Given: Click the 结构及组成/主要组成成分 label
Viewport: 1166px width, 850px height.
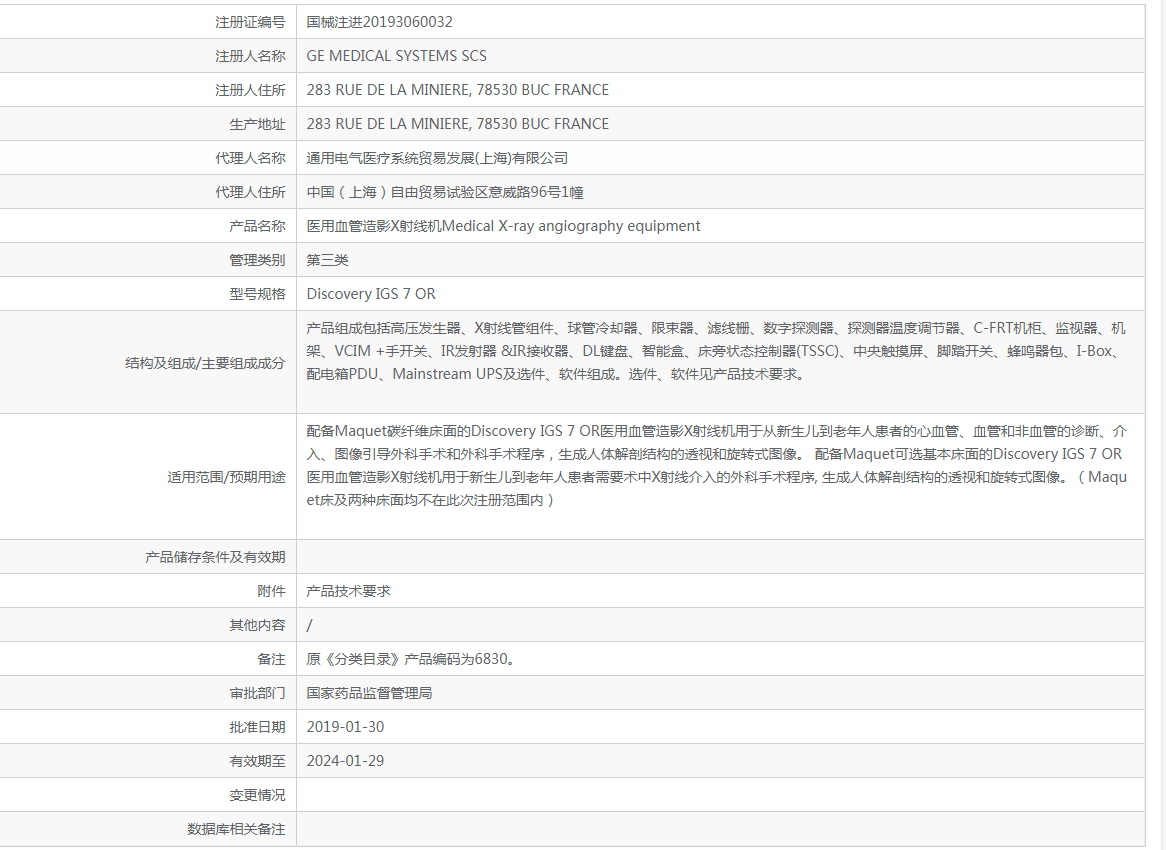Looking at the screenshot, I should 205,363.
